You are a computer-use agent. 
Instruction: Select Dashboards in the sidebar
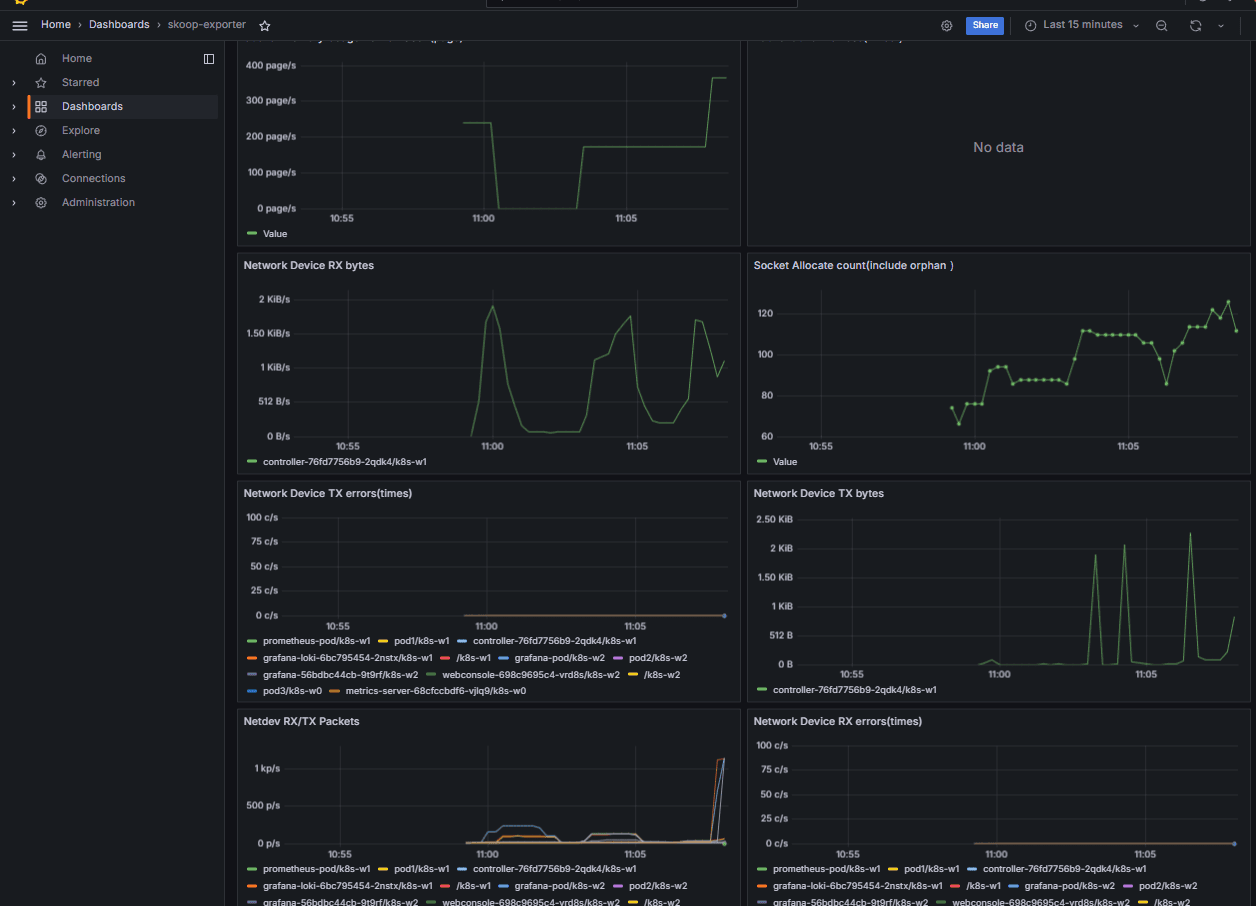92,107
